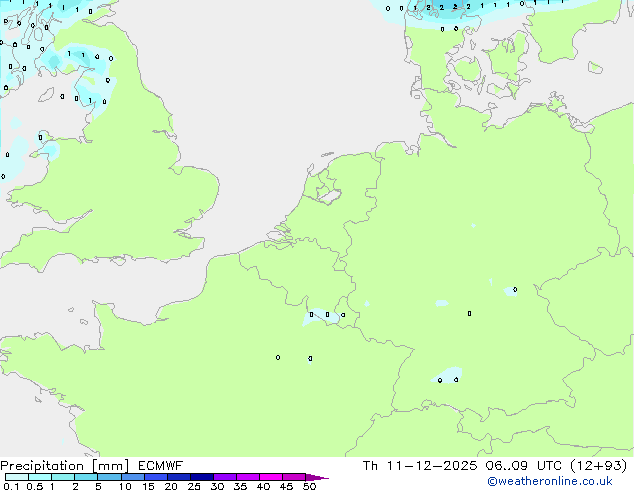Click the '(12+93)' forecast offset
The height and width of the screenshot is (490, 634).
coord(598,466)
